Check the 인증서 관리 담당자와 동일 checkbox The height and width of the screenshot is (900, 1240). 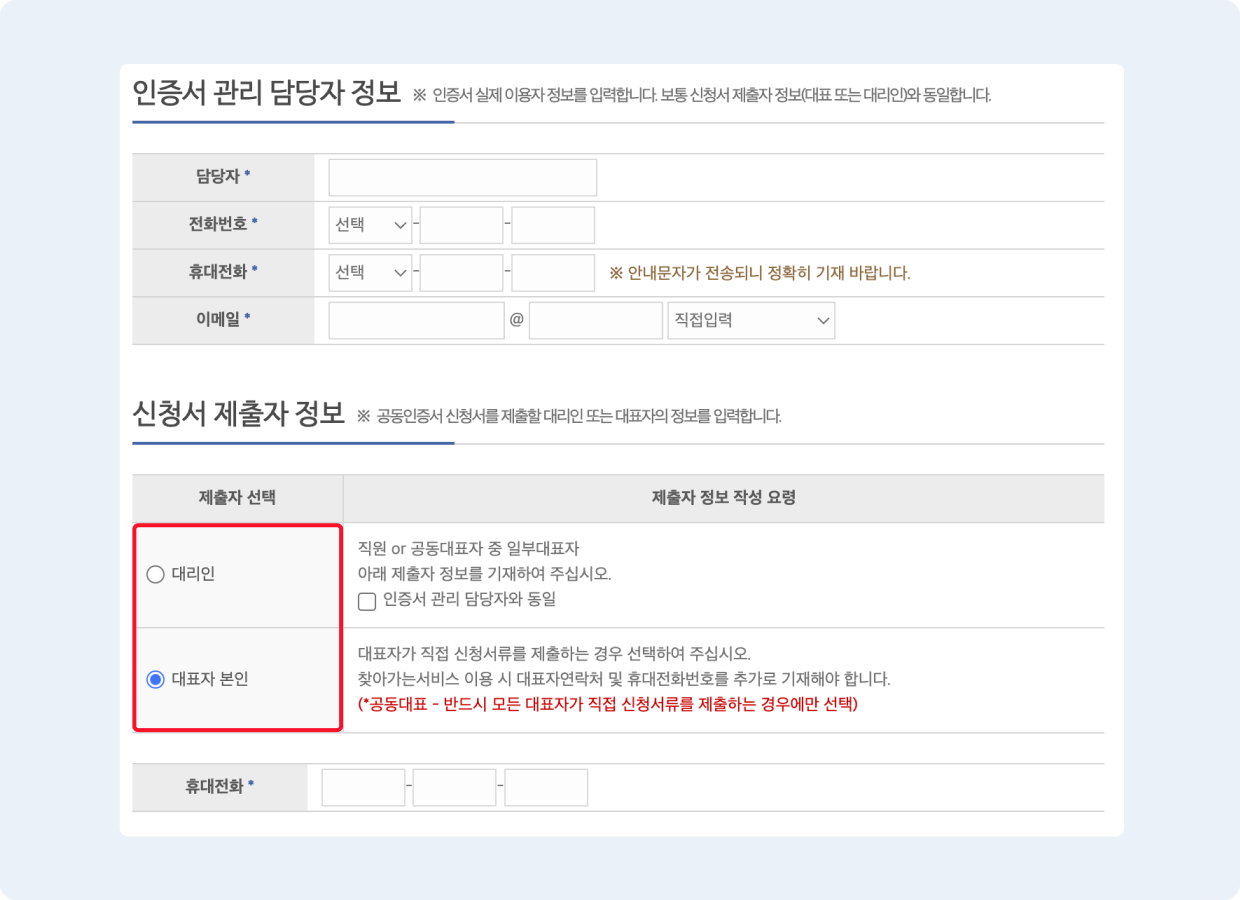point(367,601)
